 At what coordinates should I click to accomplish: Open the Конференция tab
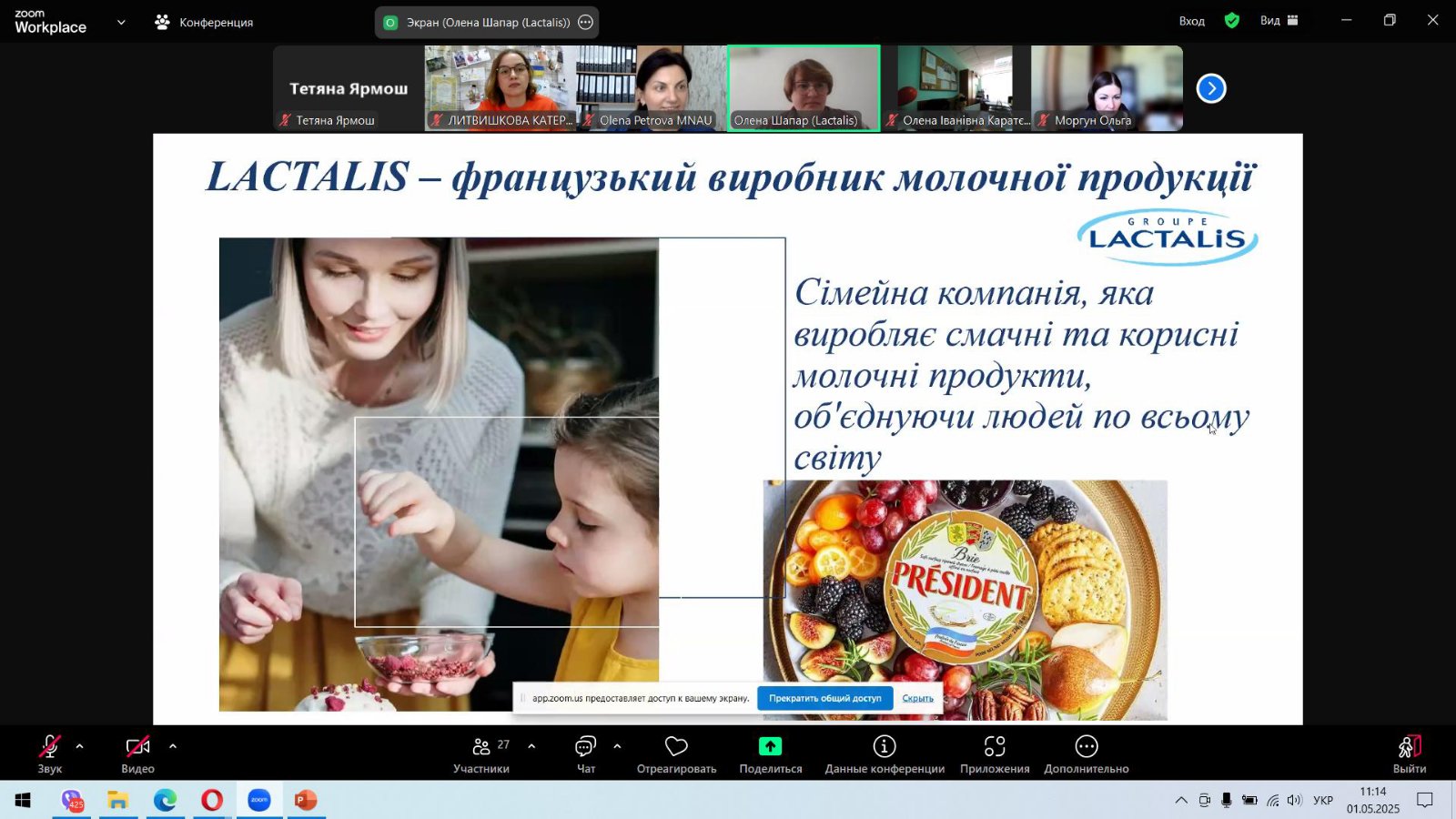pyautogui.click(x=204, y=22)
